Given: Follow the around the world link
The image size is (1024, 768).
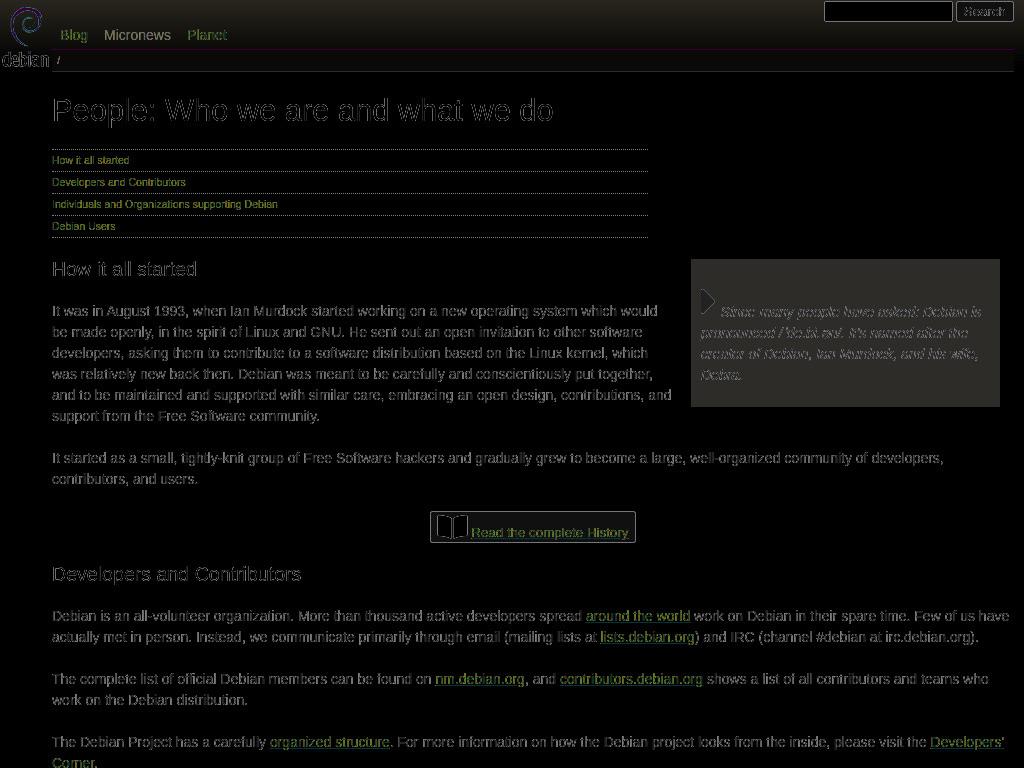Looking at the screenshot, I should pyautogui.click(x=637, y=616).
